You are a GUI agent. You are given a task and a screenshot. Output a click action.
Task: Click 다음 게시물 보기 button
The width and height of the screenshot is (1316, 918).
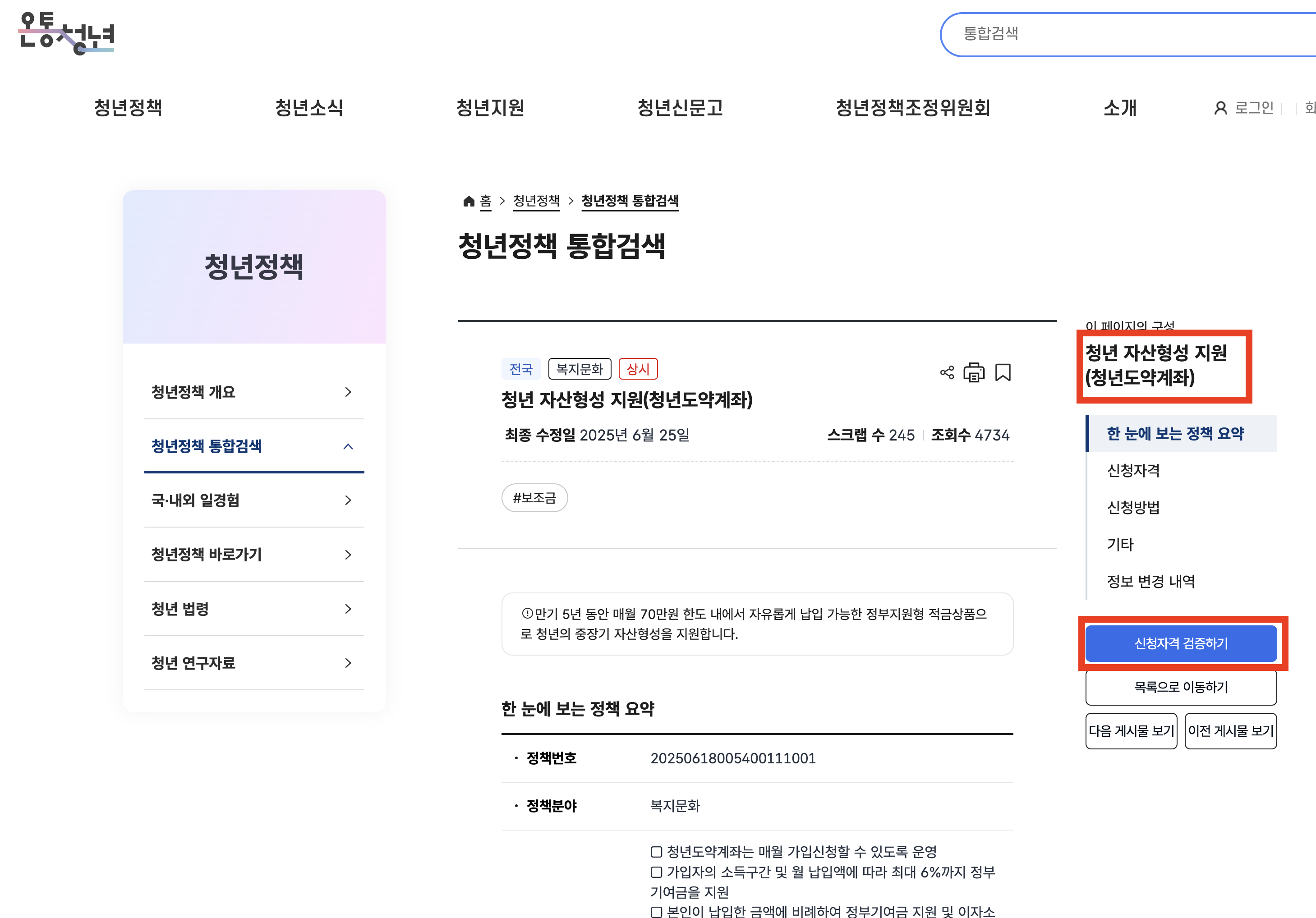click(1131, 730)
